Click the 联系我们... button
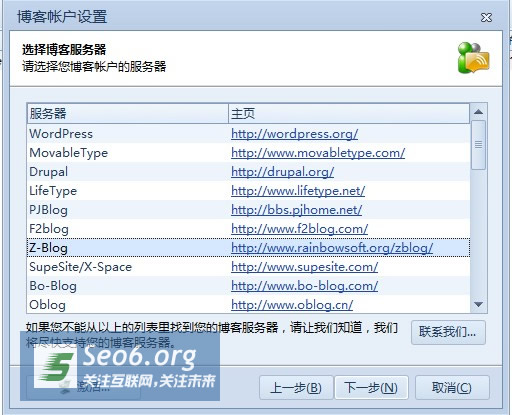The height and width of the screenshot is (415, 512). click(448, 332)
